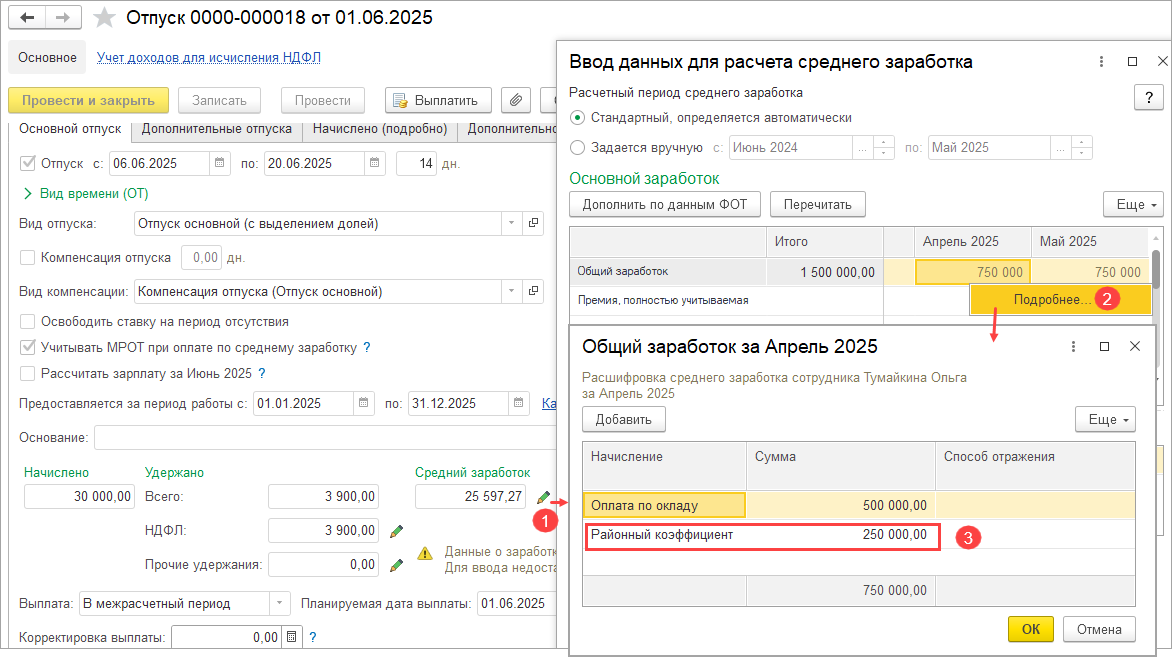Open kebab menu of Ввод данных window

[x=1101, y=61]
